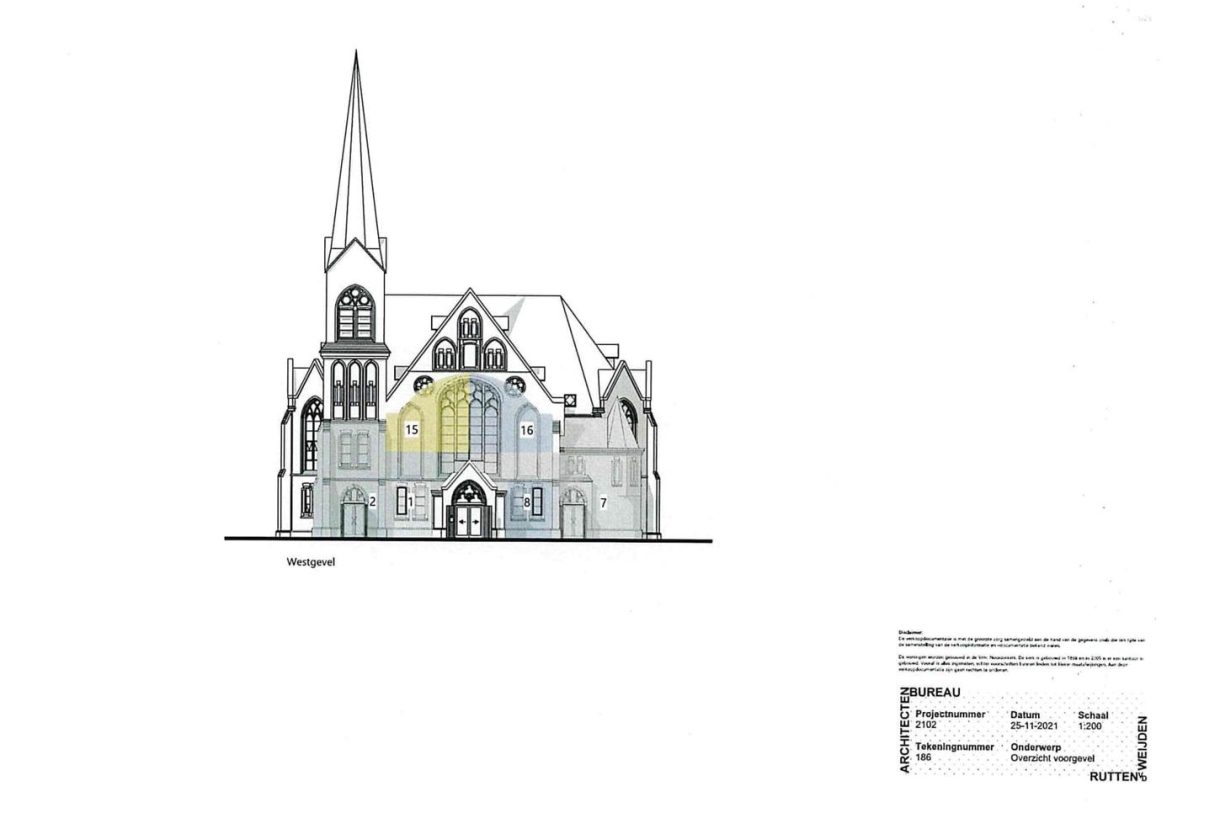Click the Schaal value 1:200
Image resolution: width=1220 pixels, height=813 pixels.
point(1092,725)
